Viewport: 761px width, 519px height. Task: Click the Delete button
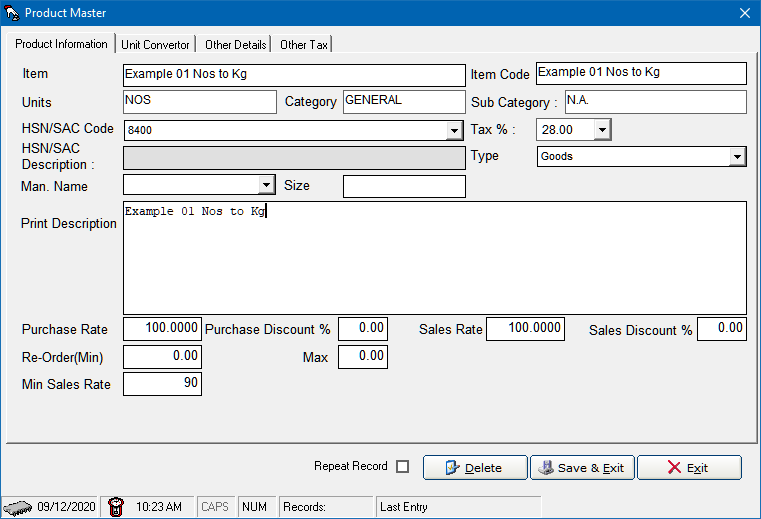pos(475,468)
